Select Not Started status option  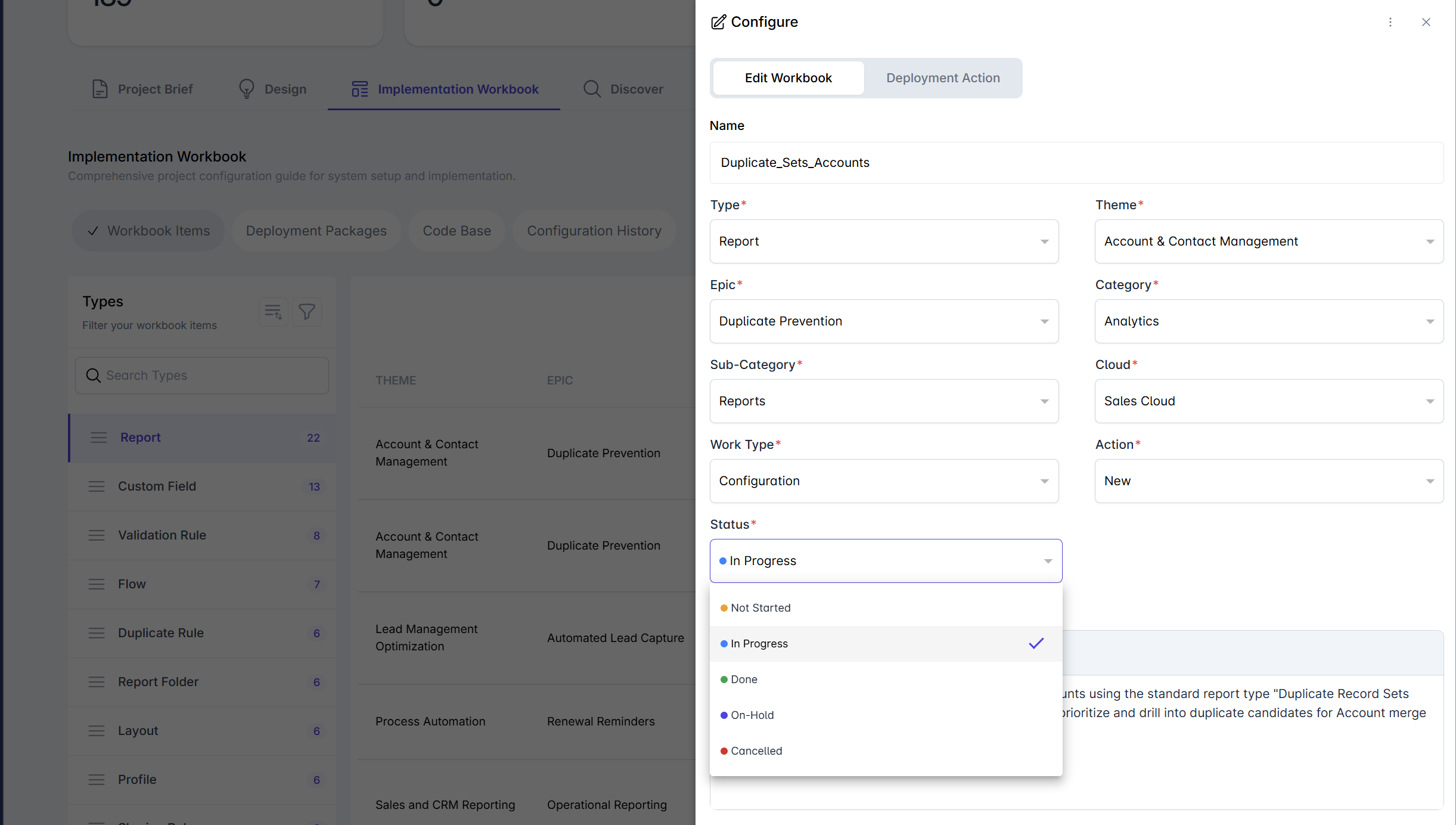886,608
